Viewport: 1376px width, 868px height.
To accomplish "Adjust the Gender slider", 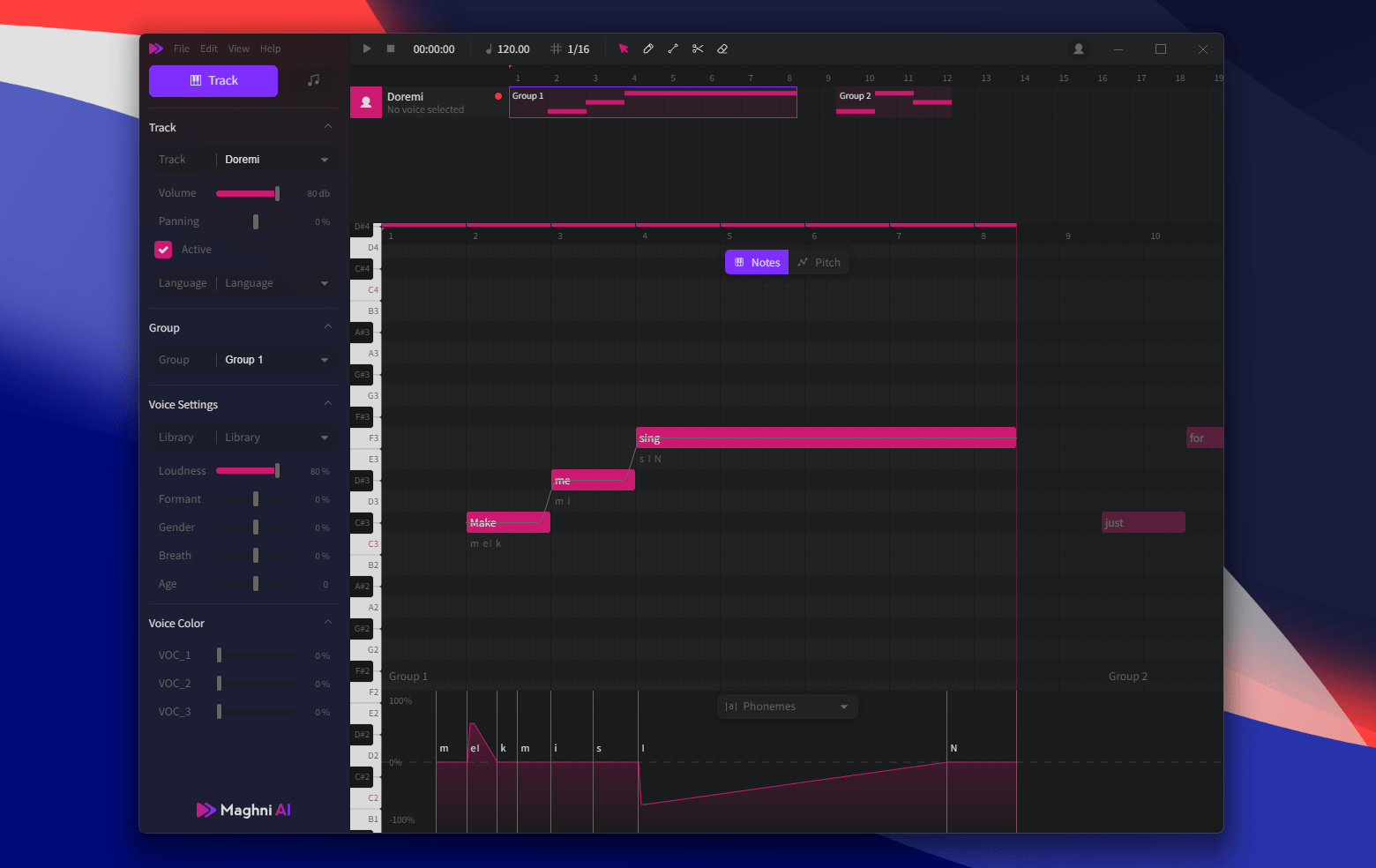I will point(256,528).
